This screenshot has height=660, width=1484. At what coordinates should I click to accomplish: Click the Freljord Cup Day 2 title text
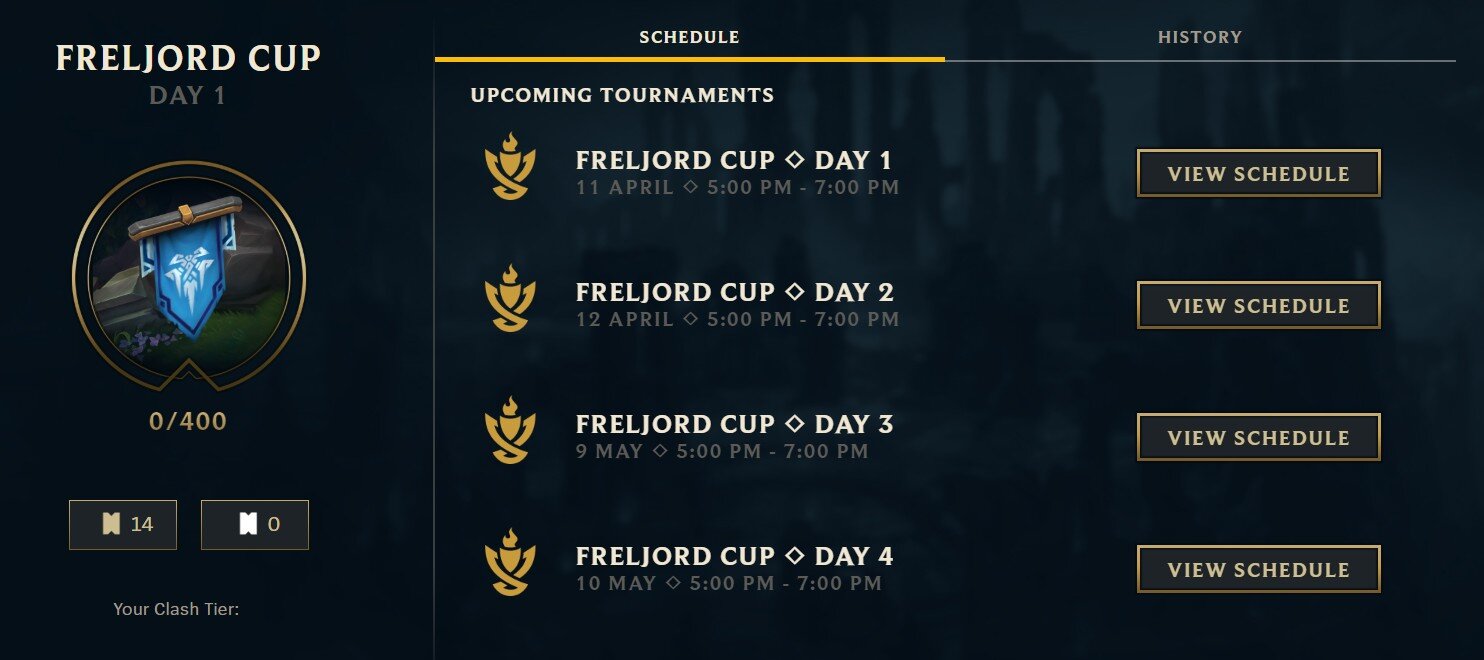click(x=734, y=292)
